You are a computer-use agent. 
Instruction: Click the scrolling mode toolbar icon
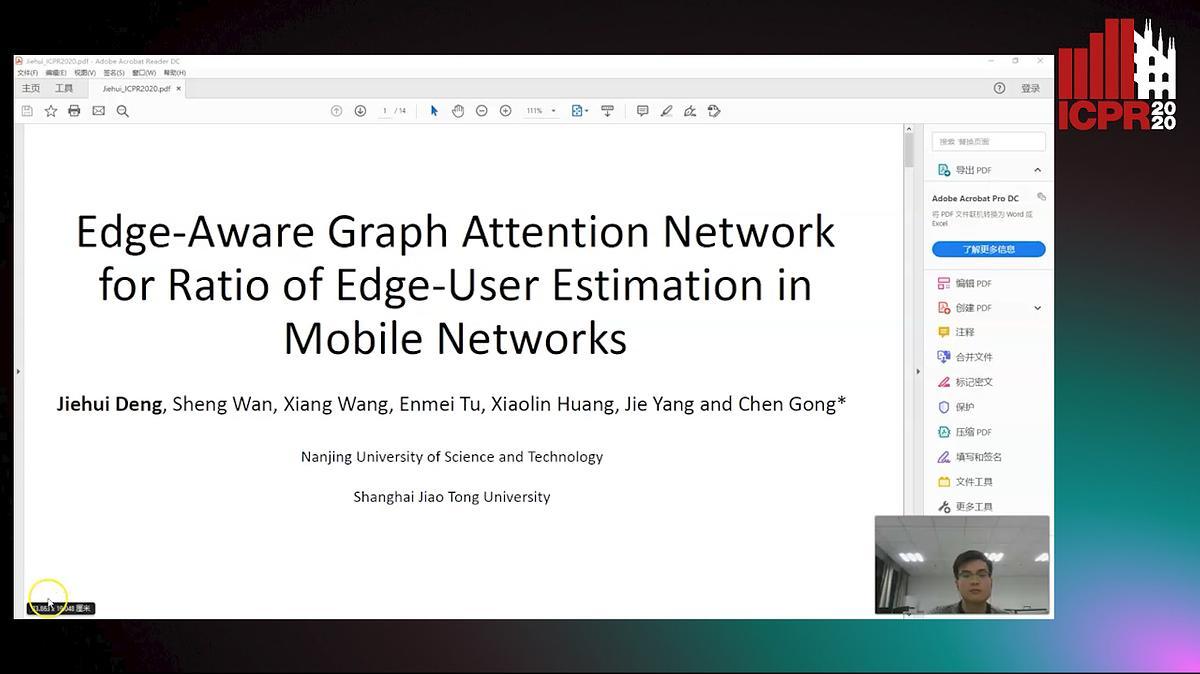coord(607,111)
